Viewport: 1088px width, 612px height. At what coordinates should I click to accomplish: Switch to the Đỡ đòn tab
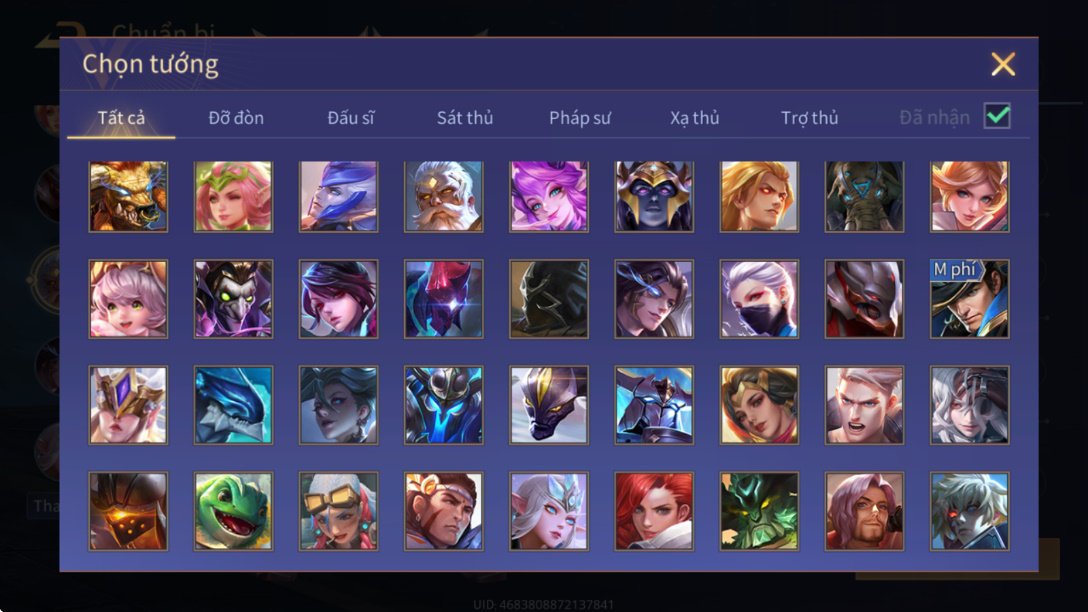click(236, 118)
